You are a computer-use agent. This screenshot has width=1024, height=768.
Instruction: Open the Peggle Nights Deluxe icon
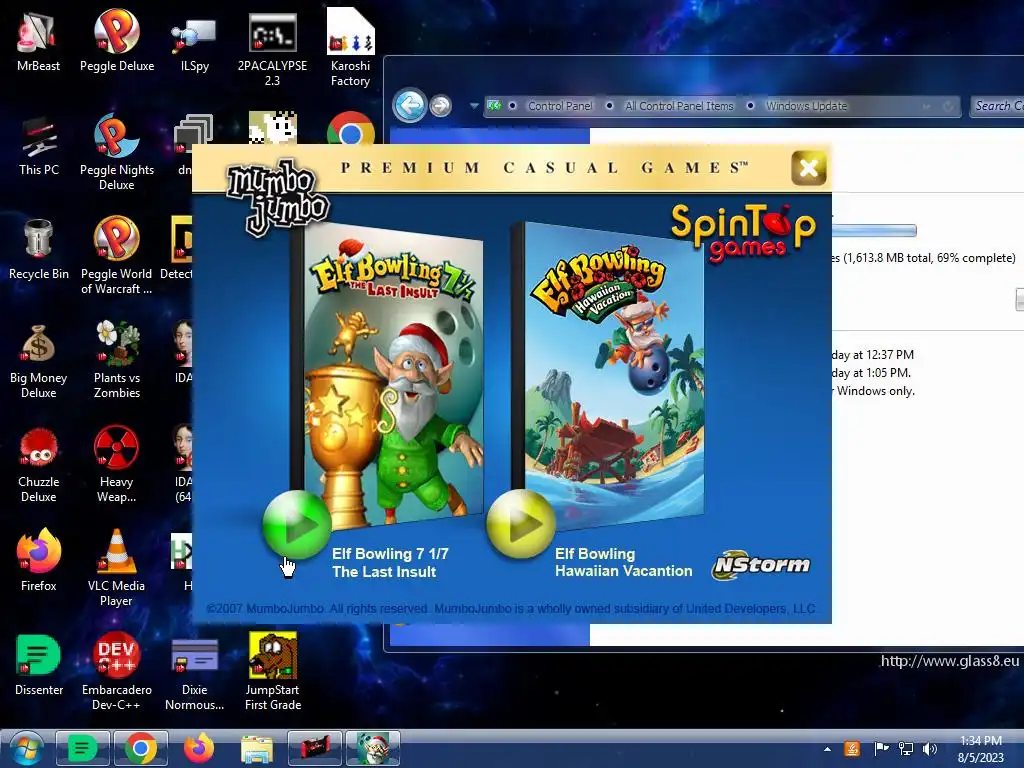[x=117, y=152]
